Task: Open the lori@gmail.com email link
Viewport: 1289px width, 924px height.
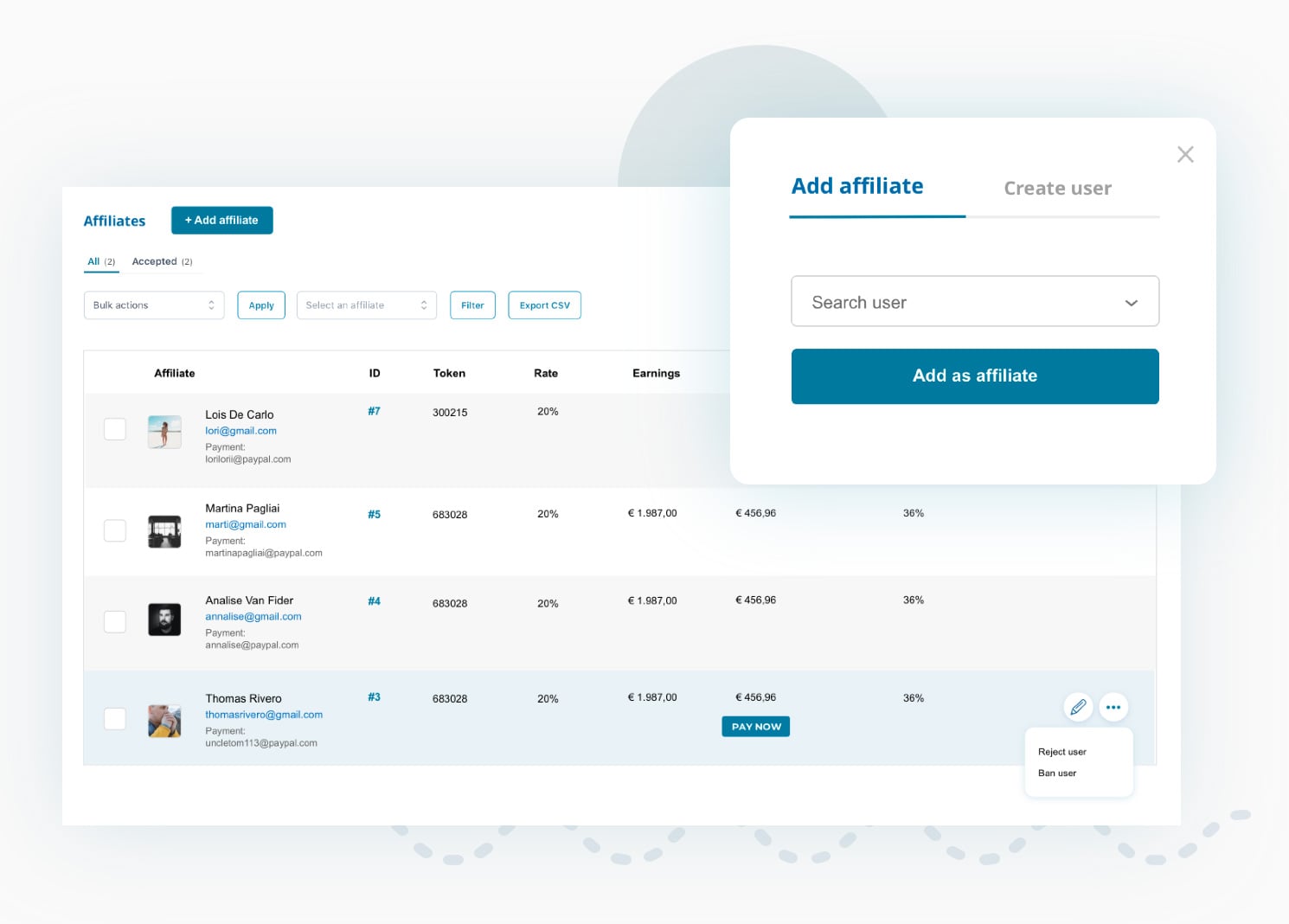Action: [240, 430]
